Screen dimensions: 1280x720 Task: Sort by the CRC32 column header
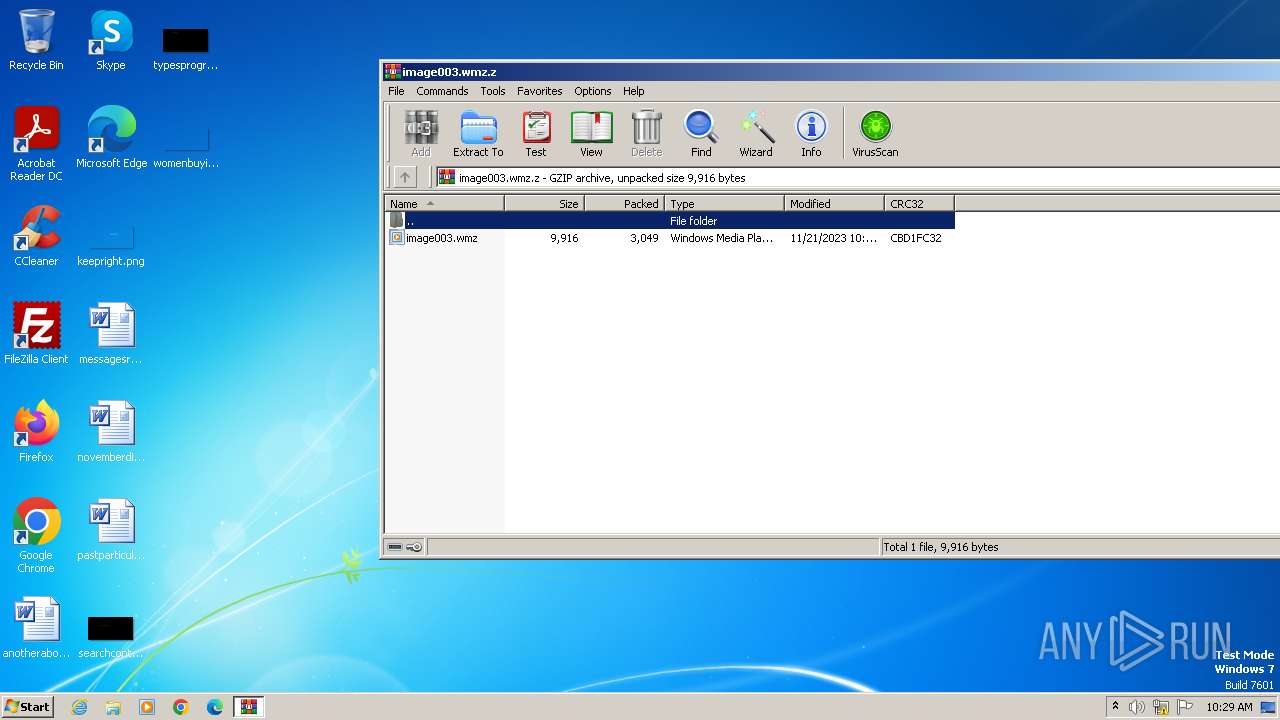(x=919, y=204)
